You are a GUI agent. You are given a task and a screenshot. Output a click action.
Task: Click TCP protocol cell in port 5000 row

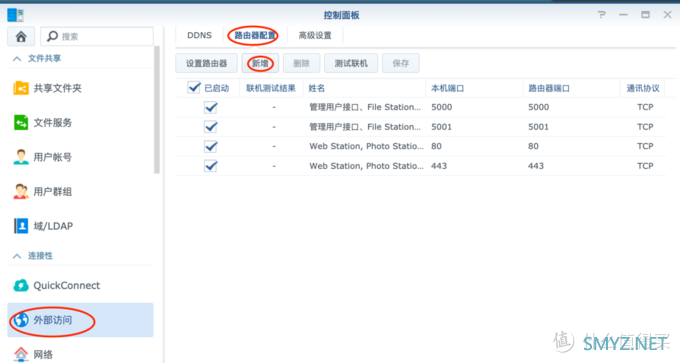point(645,107)
